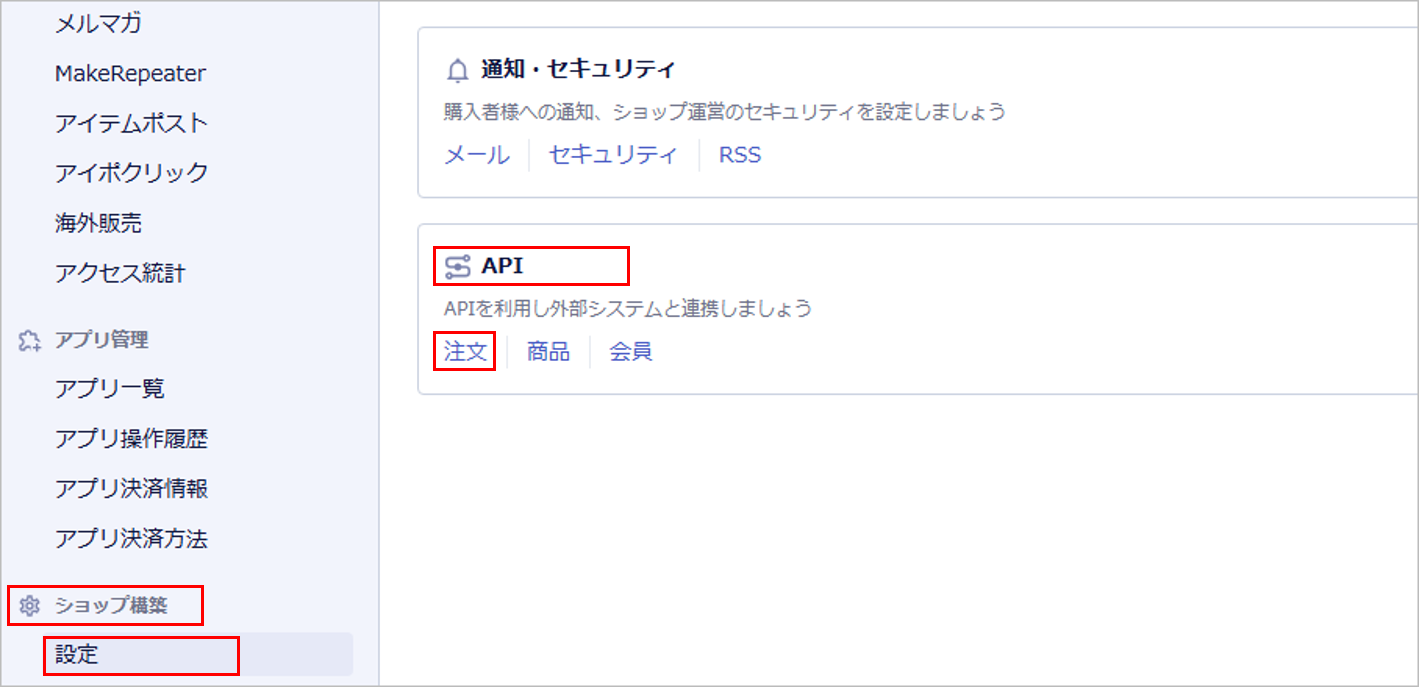Viewport: 1419px width, 687px height.
Task: Open the 会員 API link
Action: click(631, 352)
